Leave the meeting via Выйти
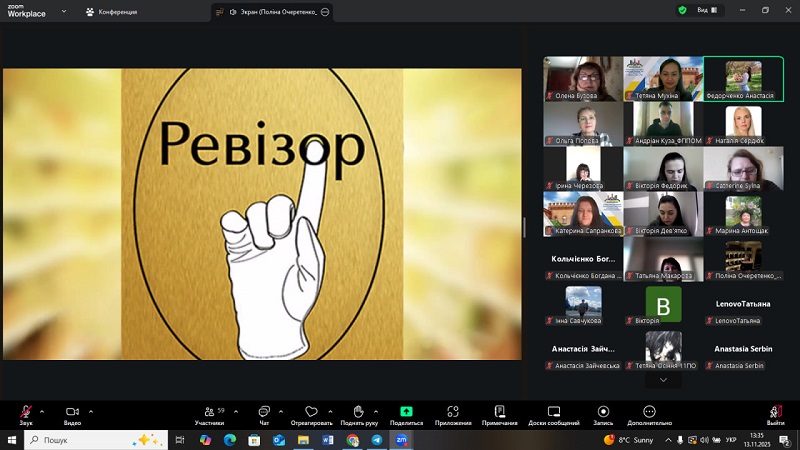The height and width of the screenshot is (450, 800). [775, 412]
